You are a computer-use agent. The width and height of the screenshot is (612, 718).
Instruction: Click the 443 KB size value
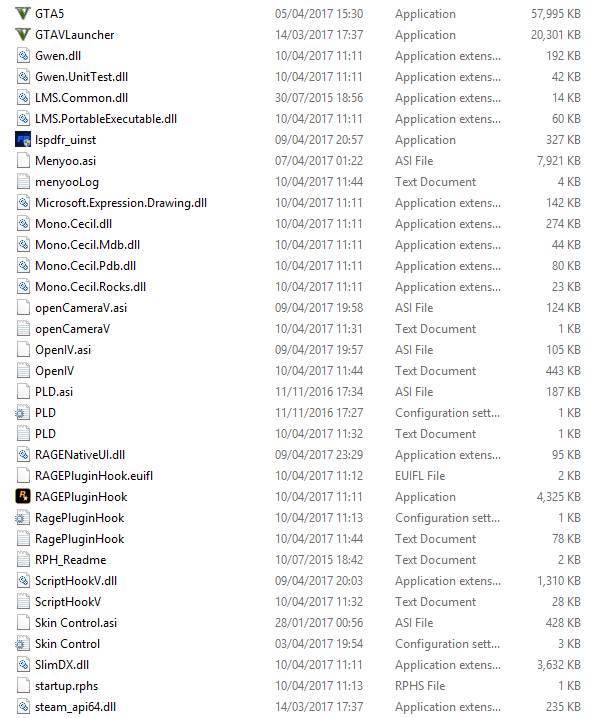[x=563, y=371]
